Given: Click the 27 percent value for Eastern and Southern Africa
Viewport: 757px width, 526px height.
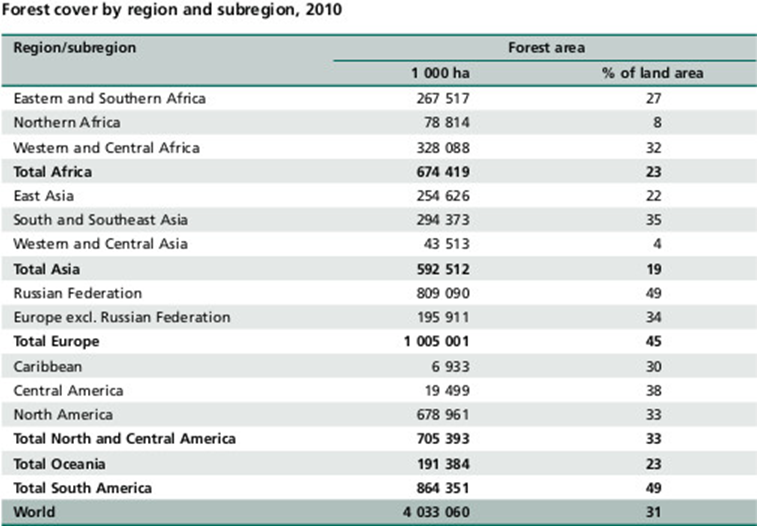Looking at the screenshot, I should coord(653,98).
